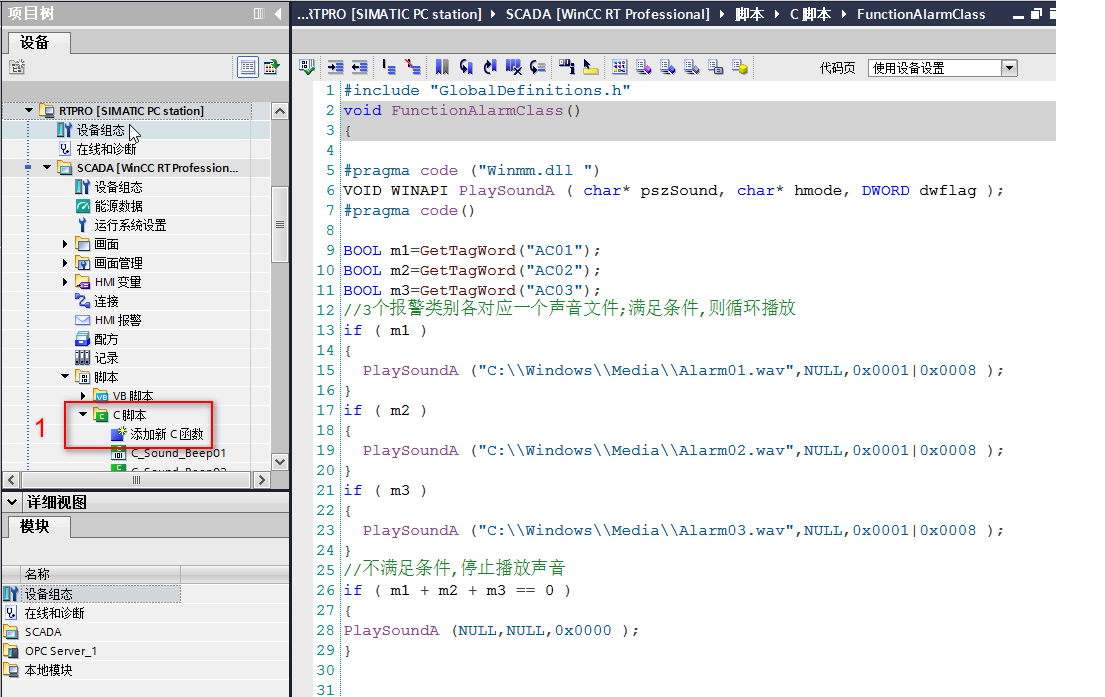Click the column layout icon in 项目树 header
Screen dimensions: 1105x697
point(259,13)
